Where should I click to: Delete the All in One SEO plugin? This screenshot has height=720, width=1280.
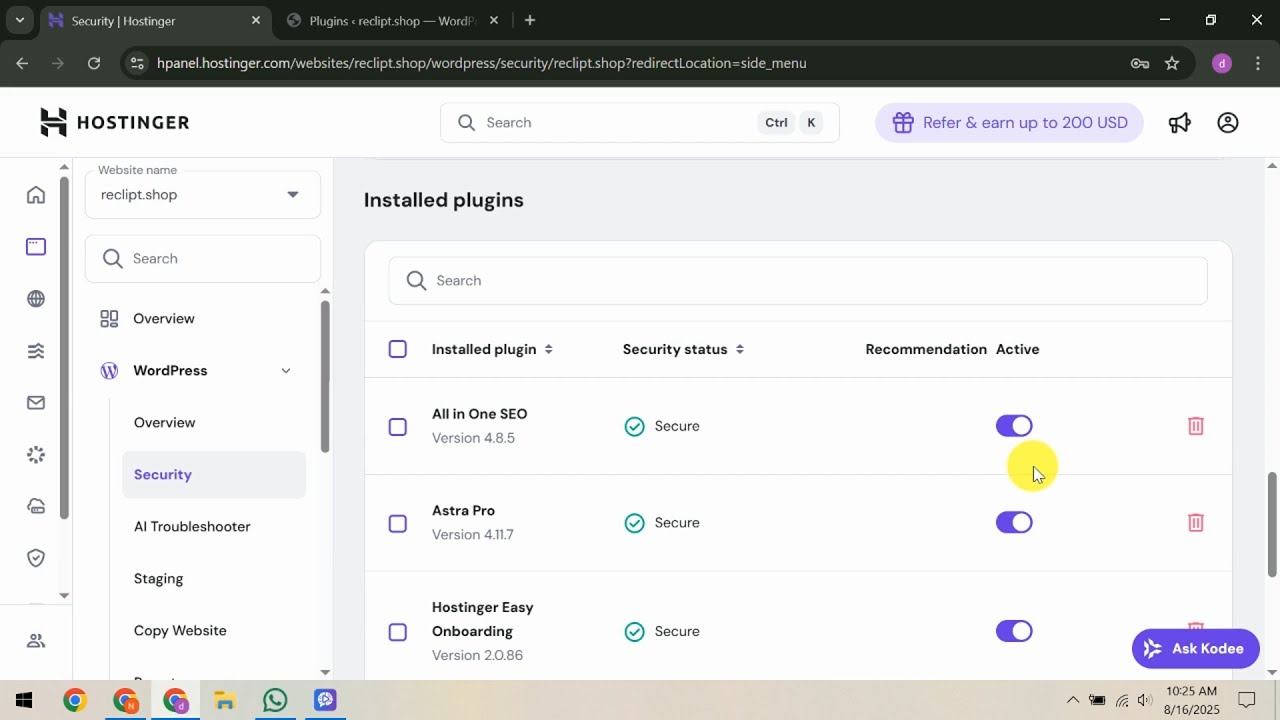tap(1195, 426)
